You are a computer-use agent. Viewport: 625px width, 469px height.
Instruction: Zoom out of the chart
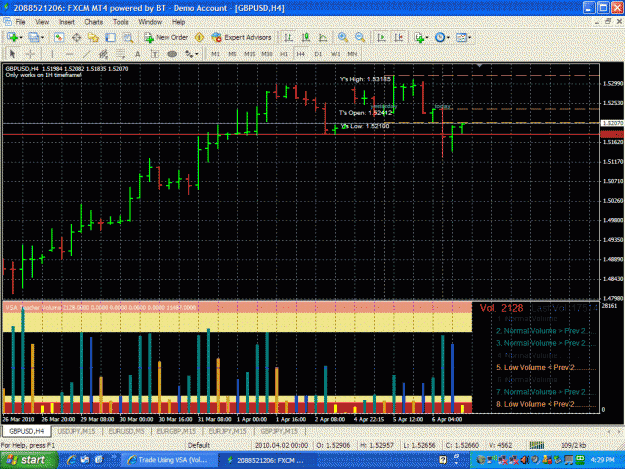360,37
